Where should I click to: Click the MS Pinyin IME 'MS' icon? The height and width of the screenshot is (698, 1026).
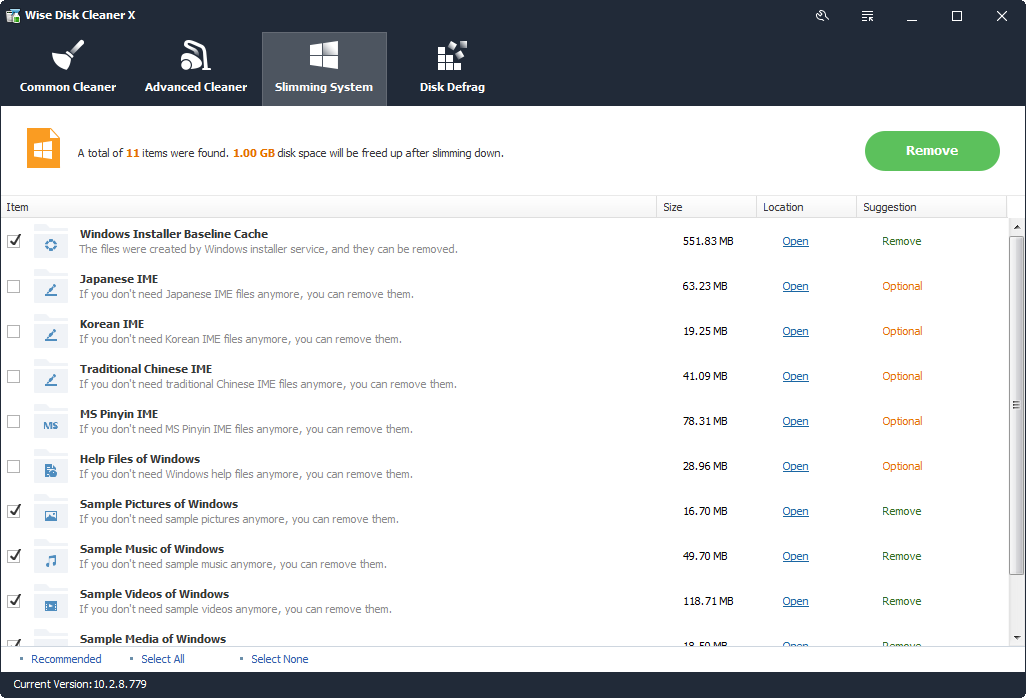(51, 425)
